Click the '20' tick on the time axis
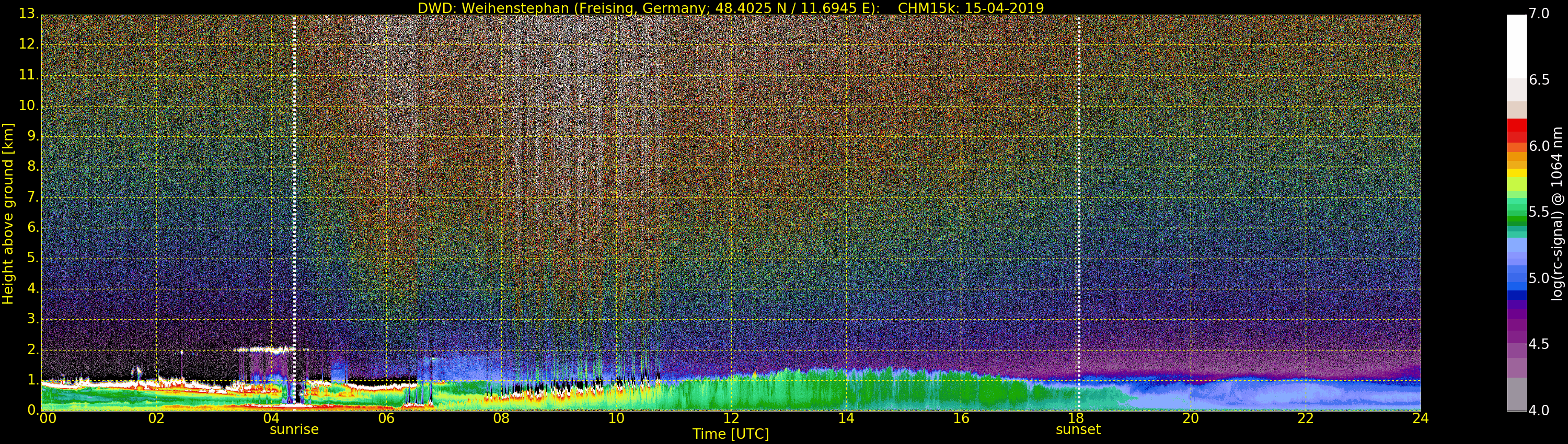 pyautogui.click(x=1191, y=418)
